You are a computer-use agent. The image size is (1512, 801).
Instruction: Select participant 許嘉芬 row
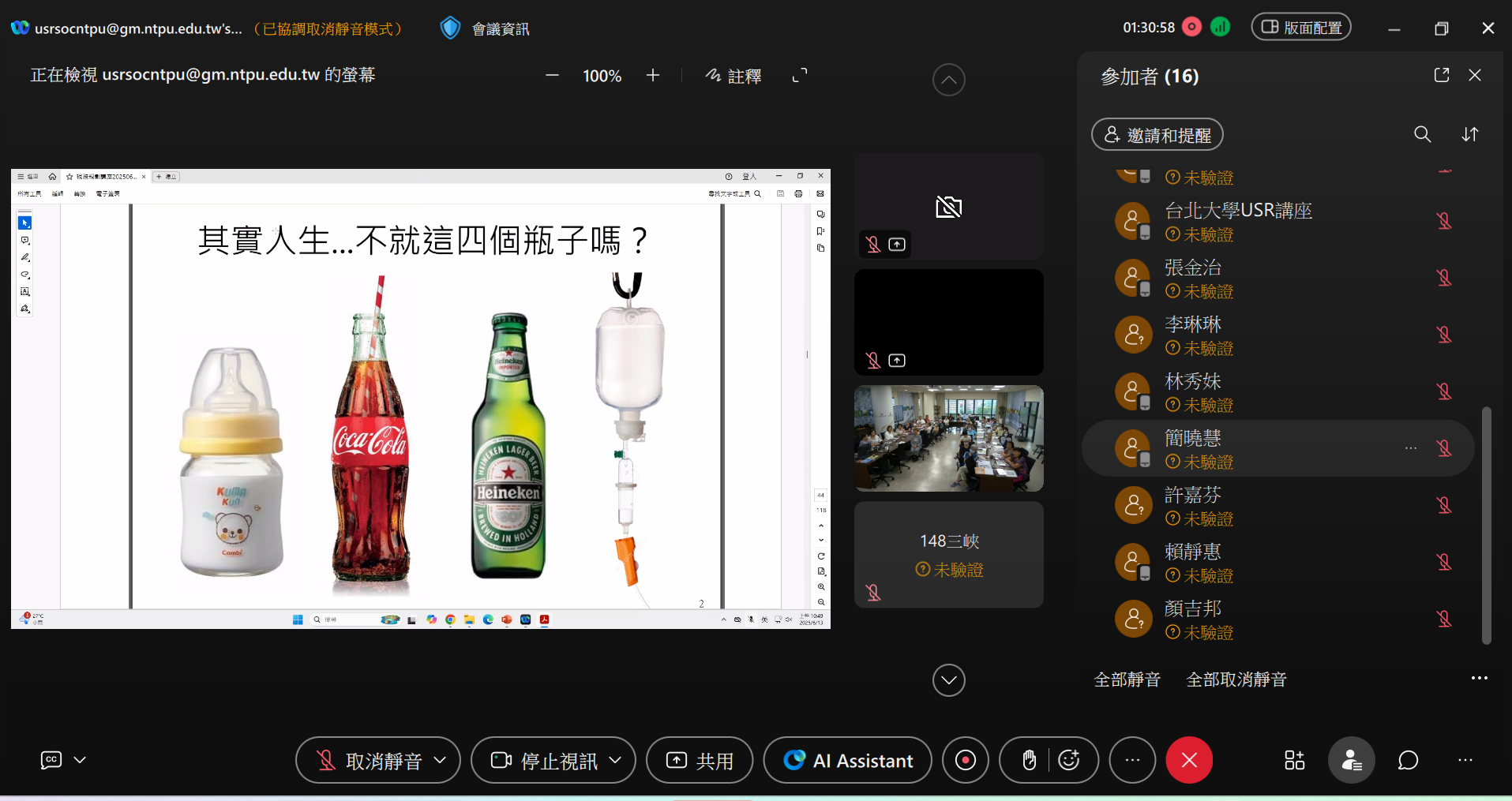tap(1278, 505)
